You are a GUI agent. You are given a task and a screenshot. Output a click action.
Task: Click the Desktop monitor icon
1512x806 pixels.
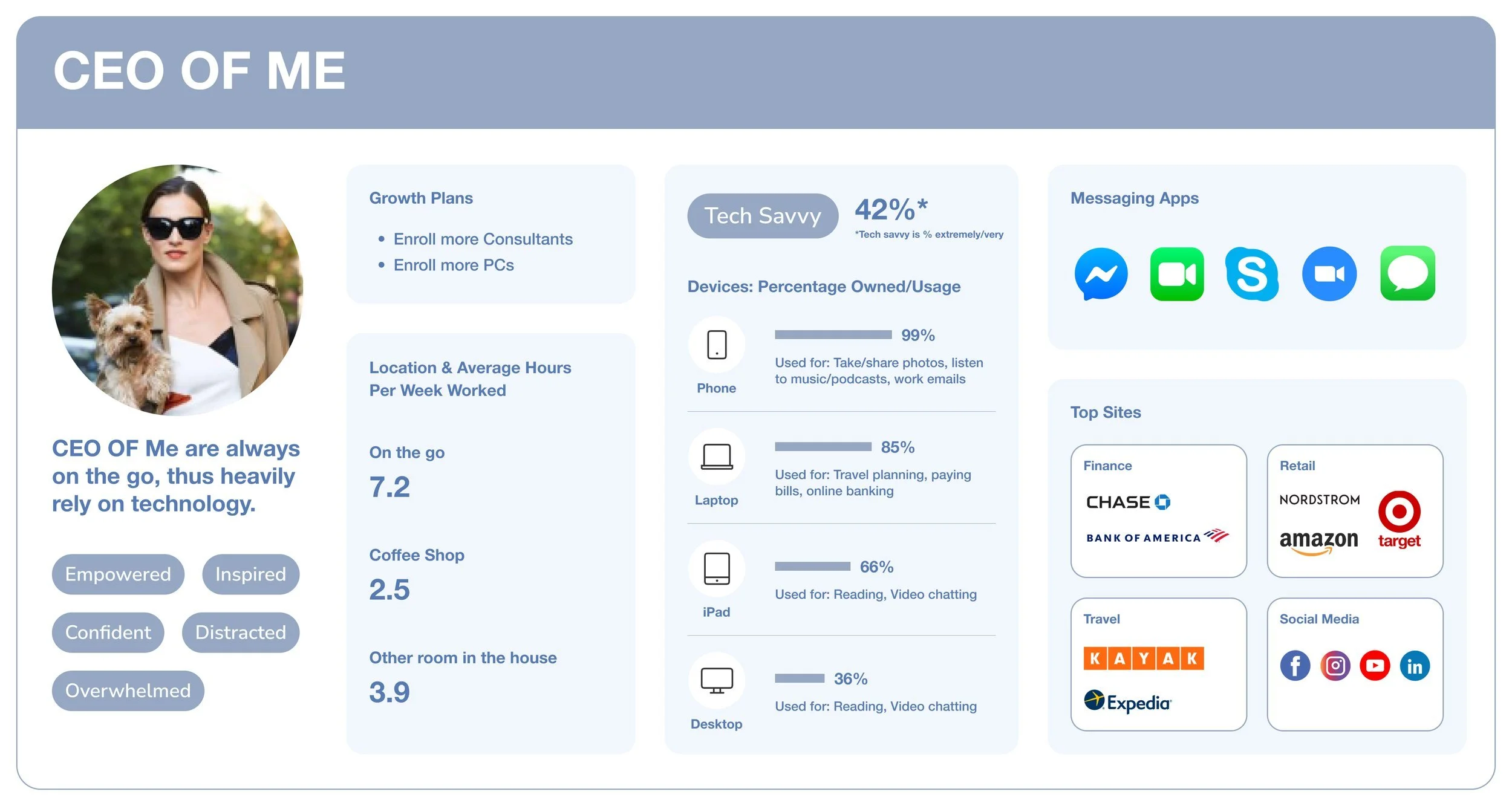[x=717, y=680]
